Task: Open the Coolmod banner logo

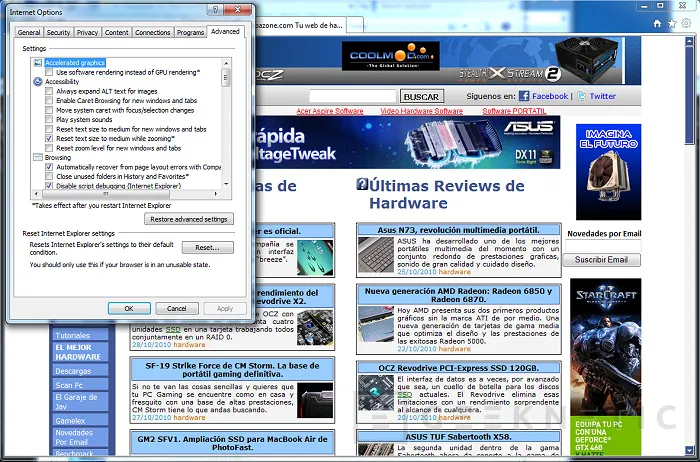Action: pos(391,56)
